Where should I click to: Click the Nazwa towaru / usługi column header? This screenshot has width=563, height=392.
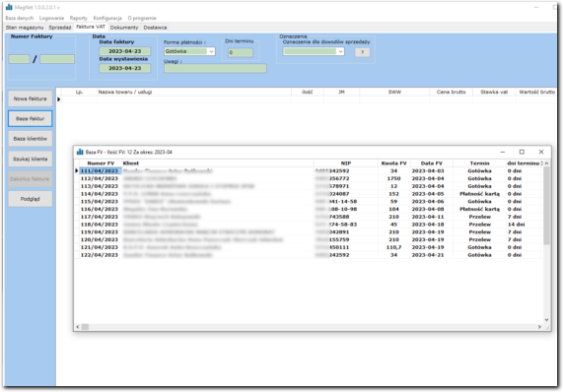(x=194, y=92)
